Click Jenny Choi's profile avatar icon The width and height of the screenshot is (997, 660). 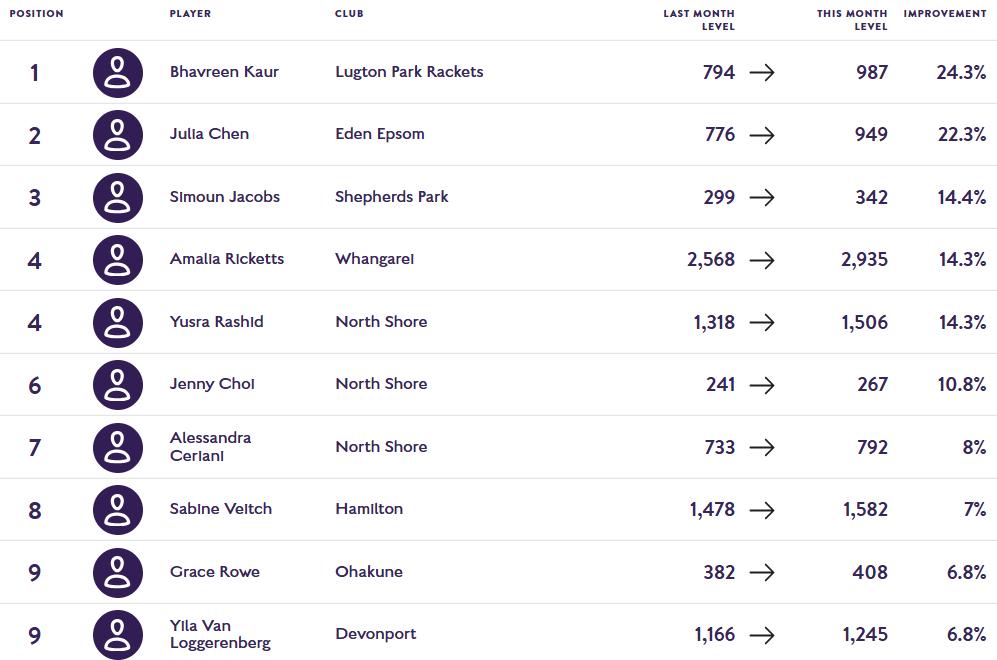pos(118,384)
